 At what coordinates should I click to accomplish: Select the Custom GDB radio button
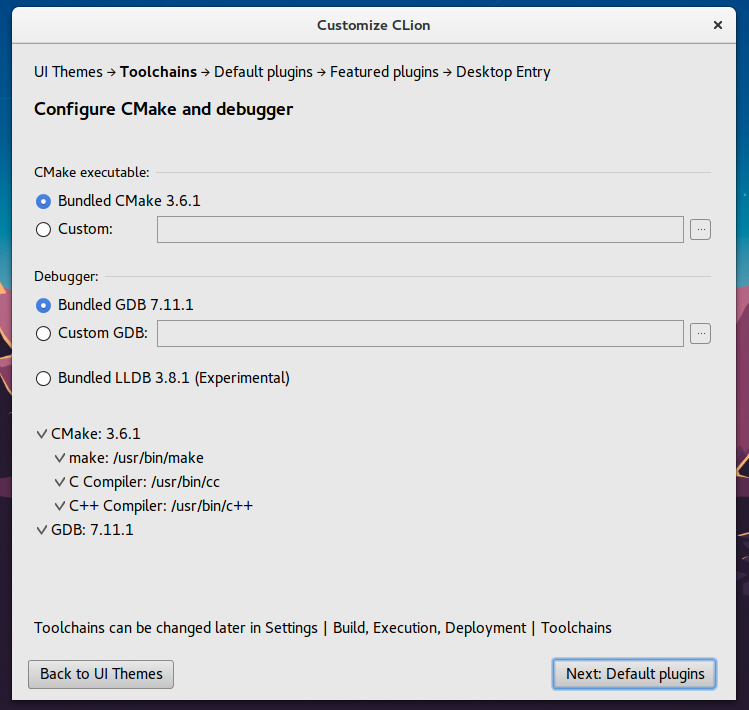click(x=43, y=333)
